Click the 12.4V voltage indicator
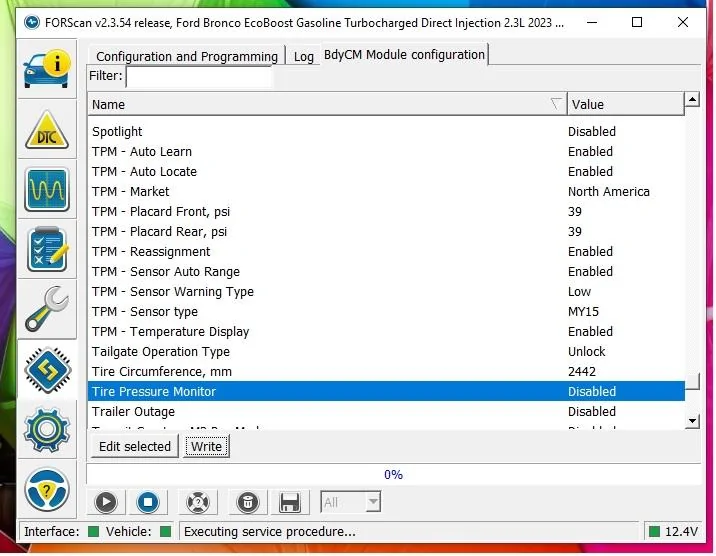The width and height of the screenshot is (716, 556). tap(674, 531)
